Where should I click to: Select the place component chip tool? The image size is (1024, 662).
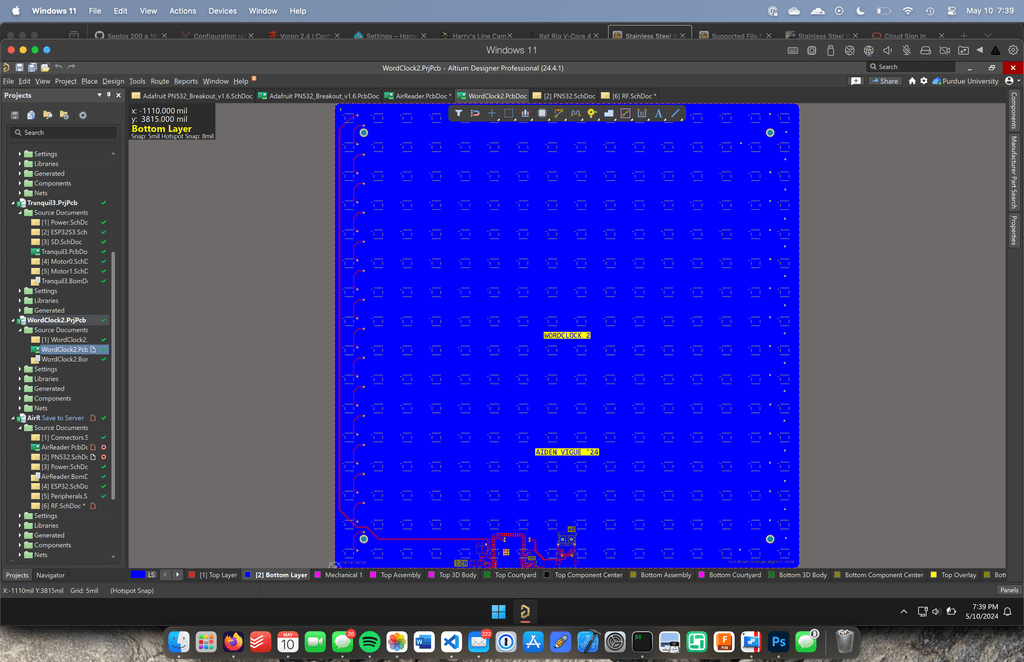tap(542, 114)
